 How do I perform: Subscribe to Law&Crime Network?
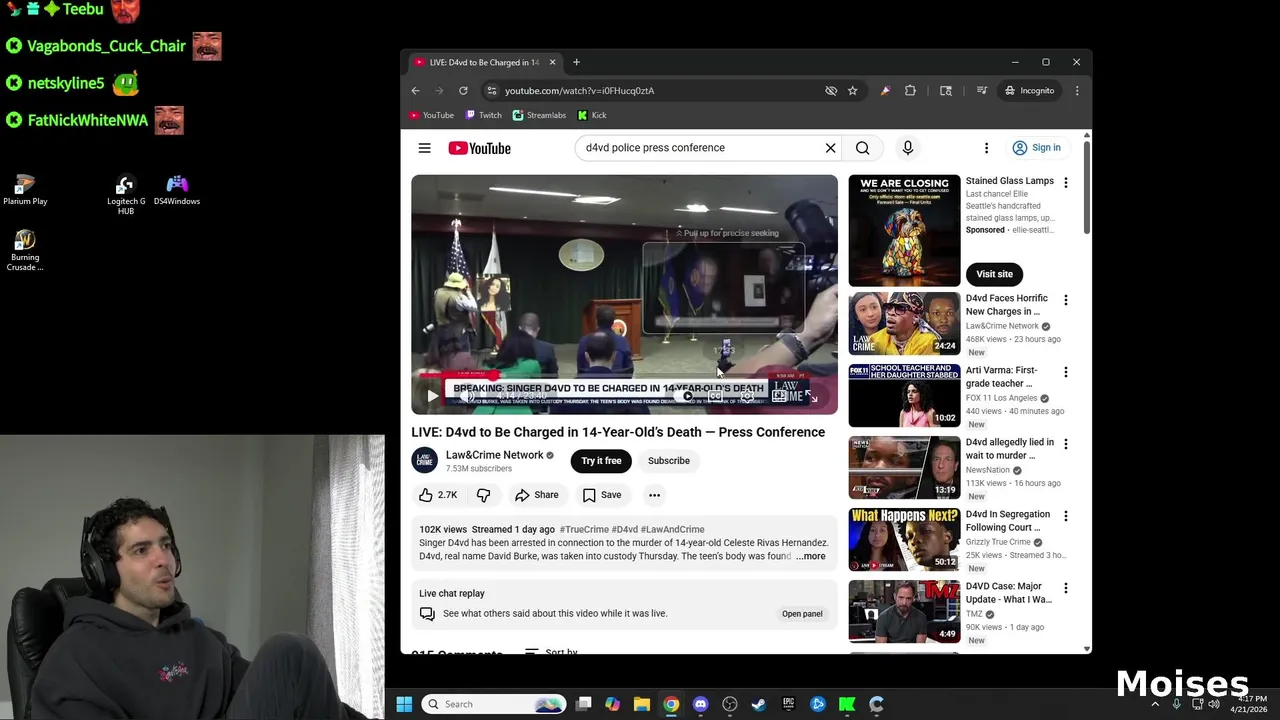pyautogui.click(x=669, y=461)
